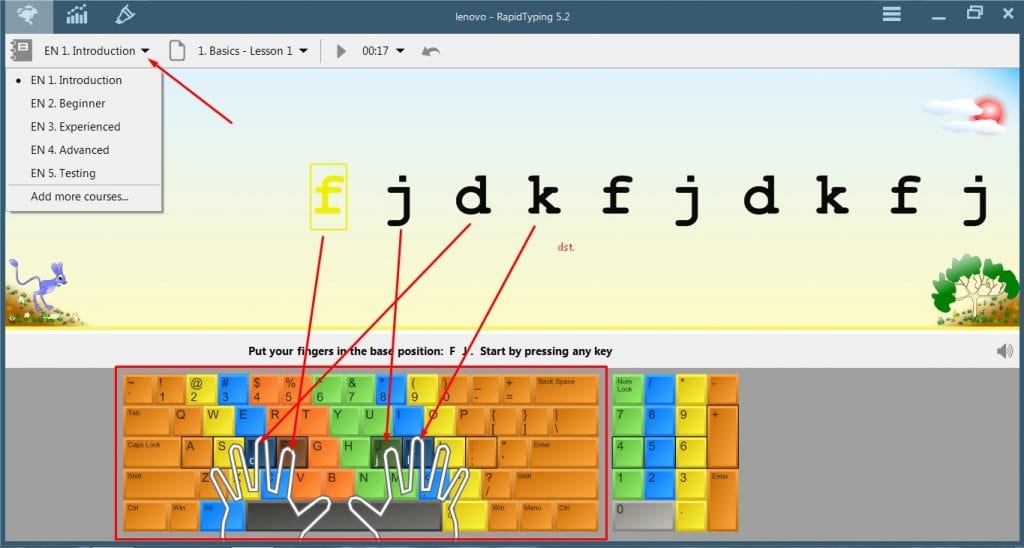Screen dimensions: 1024x548
Task: Start the lesson with play button
Action: [340, 51]
